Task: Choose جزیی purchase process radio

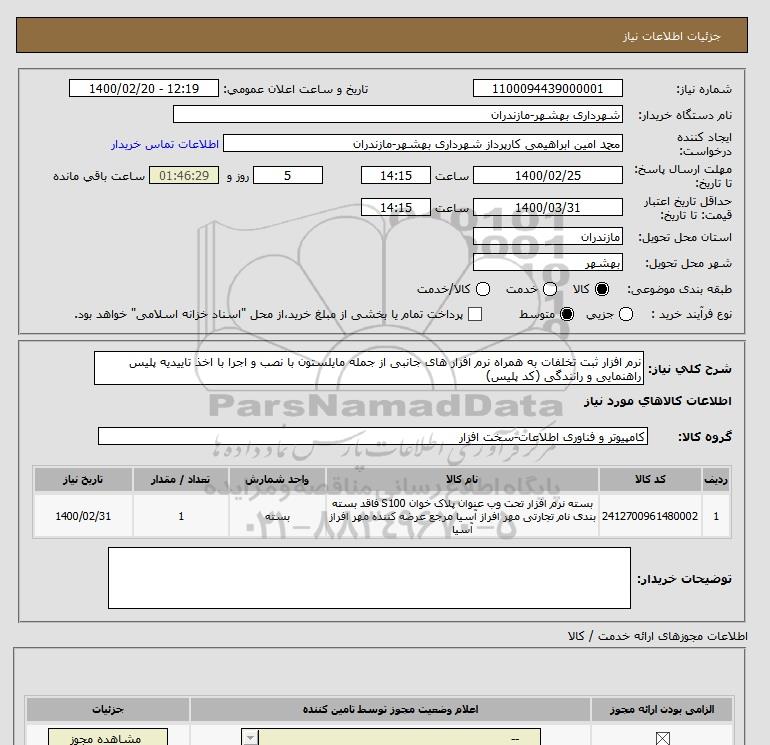Action: 626,314
